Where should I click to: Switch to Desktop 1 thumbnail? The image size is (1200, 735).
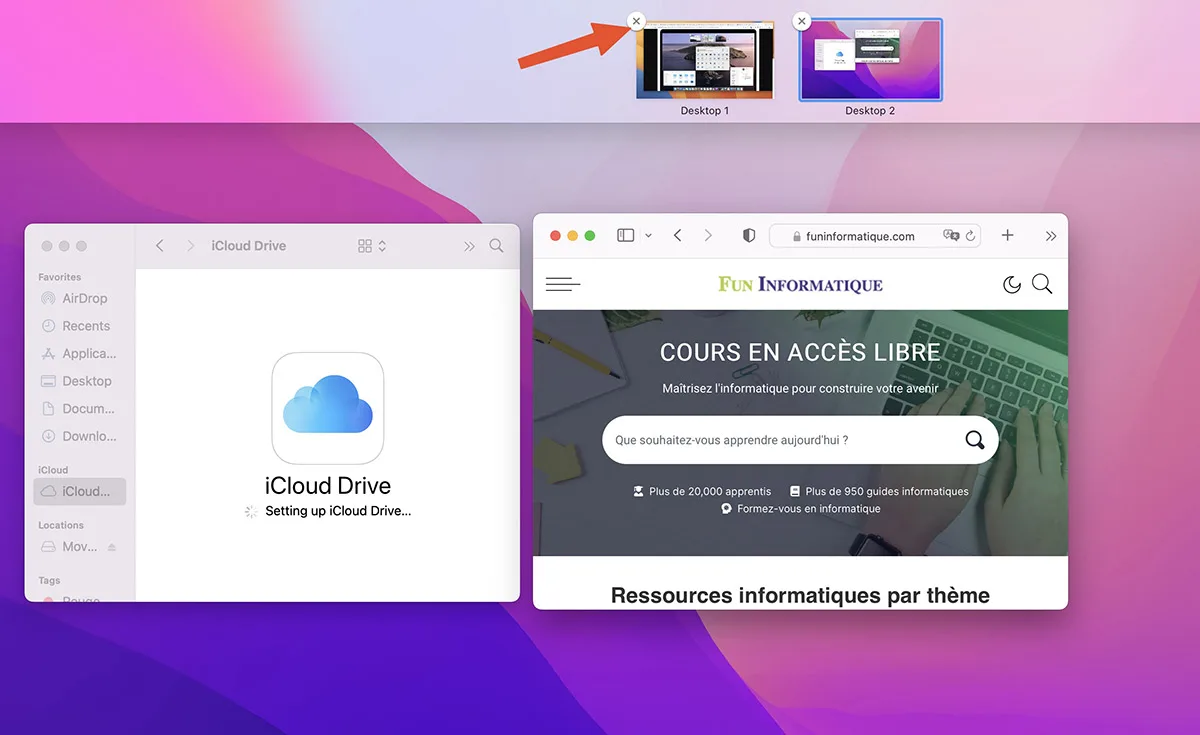pyautogui.click(x=705, y=60)
